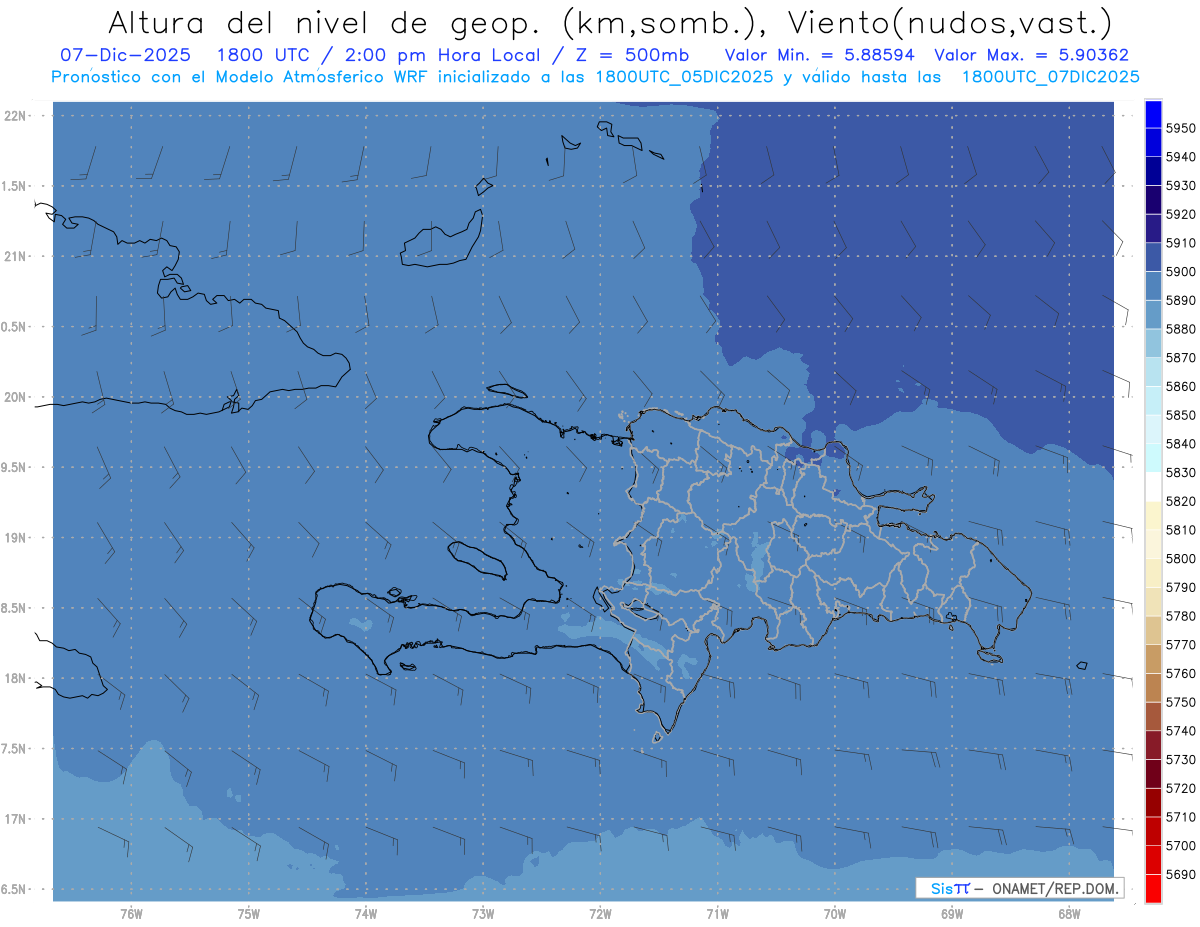Click the '69W' longitude label
1200x927 pixels.
click(x=952, y=914)
